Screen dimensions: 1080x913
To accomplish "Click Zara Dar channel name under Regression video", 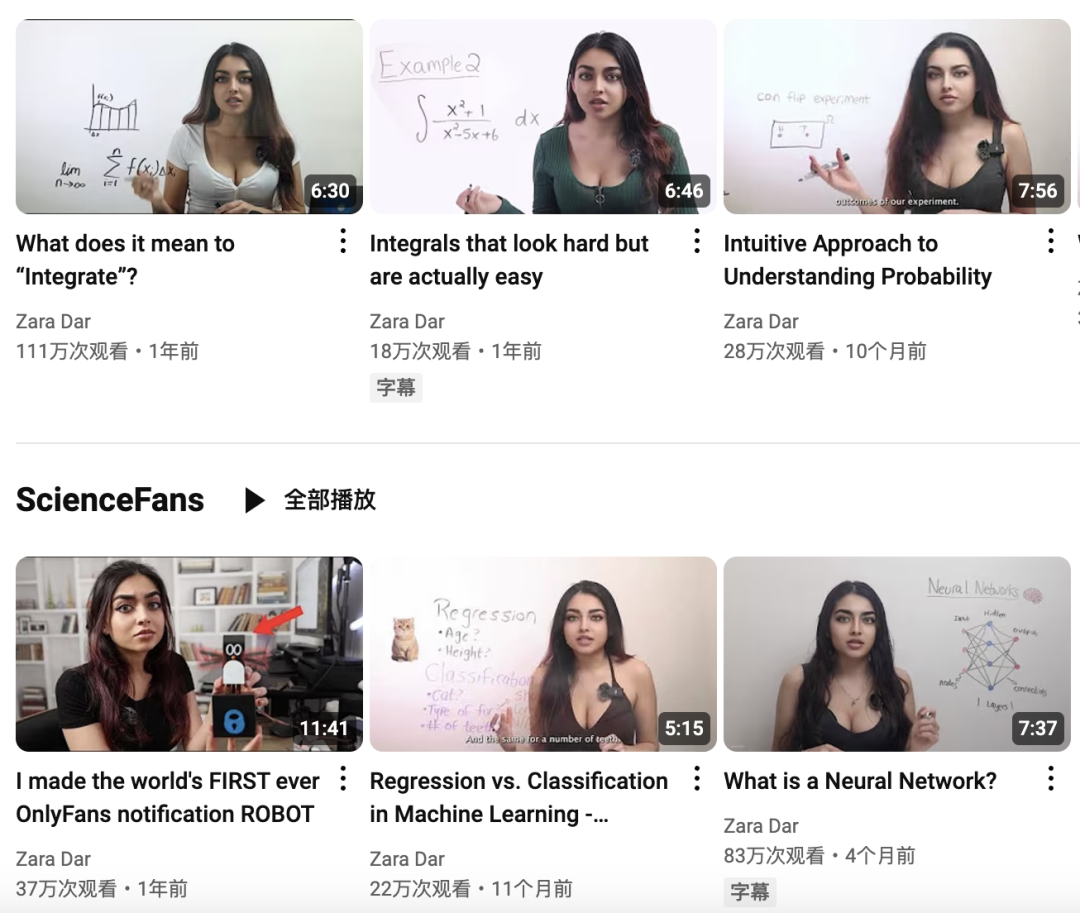I will (x=407, y=859).
